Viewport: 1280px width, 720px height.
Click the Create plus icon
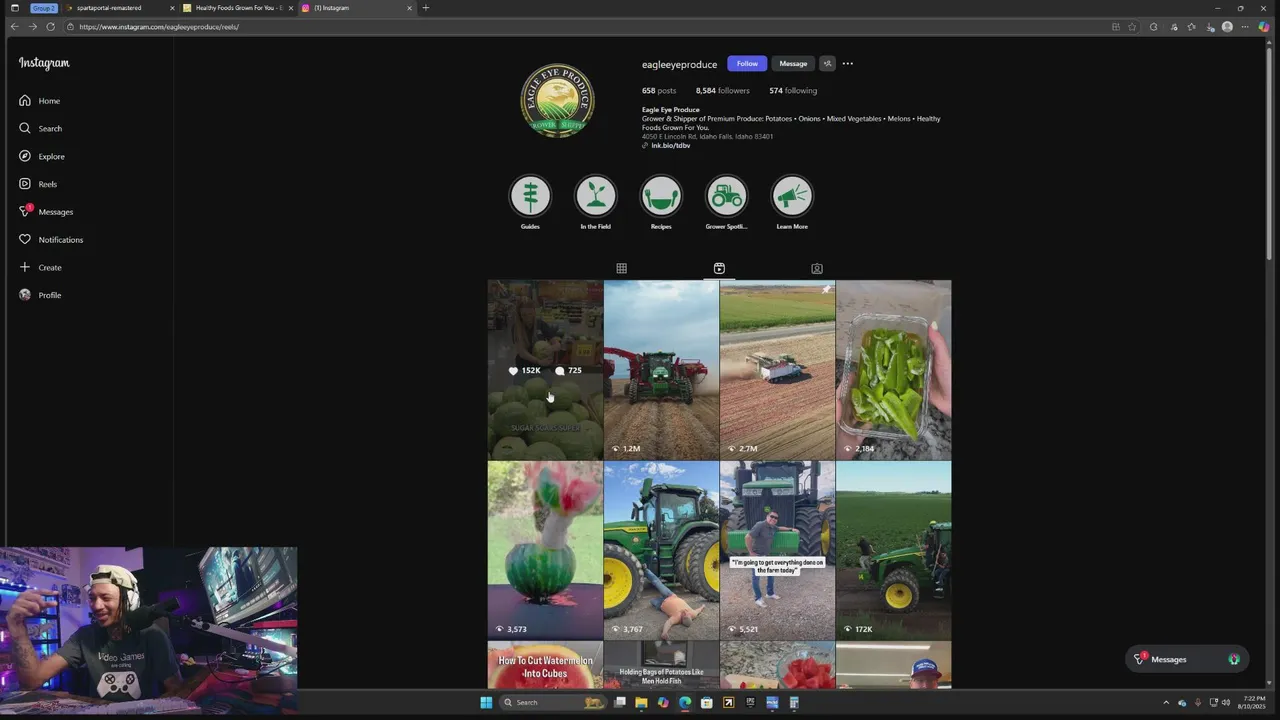tap(25, 267)
